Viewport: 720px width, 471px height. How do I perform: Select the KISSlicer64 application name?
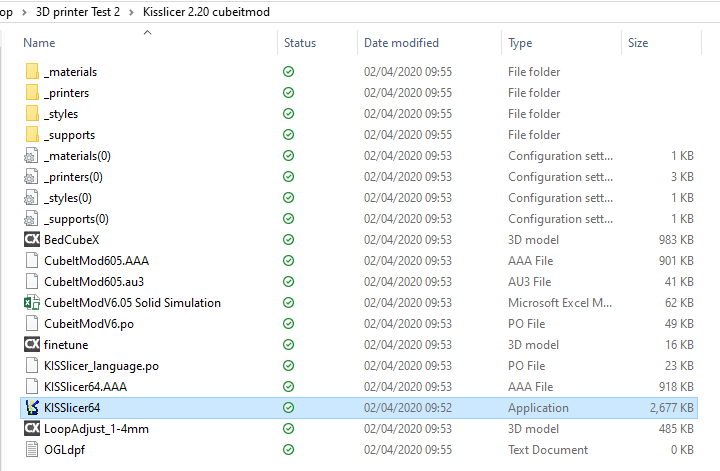[x=72, y=408]
